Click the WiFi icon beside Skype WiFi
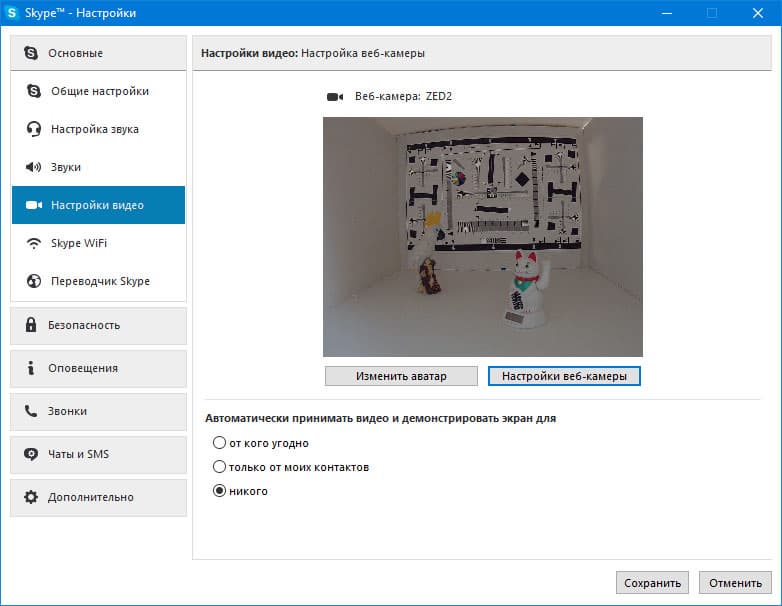The width and height of the screenshot is (782, 606). [33, 243]
